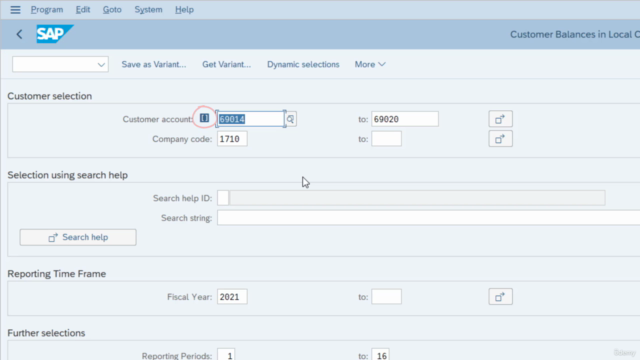Click the Fiscal Year to field
Image resolution: width=640 pixels, height=360 pixels.
click(x=387, y=297)
